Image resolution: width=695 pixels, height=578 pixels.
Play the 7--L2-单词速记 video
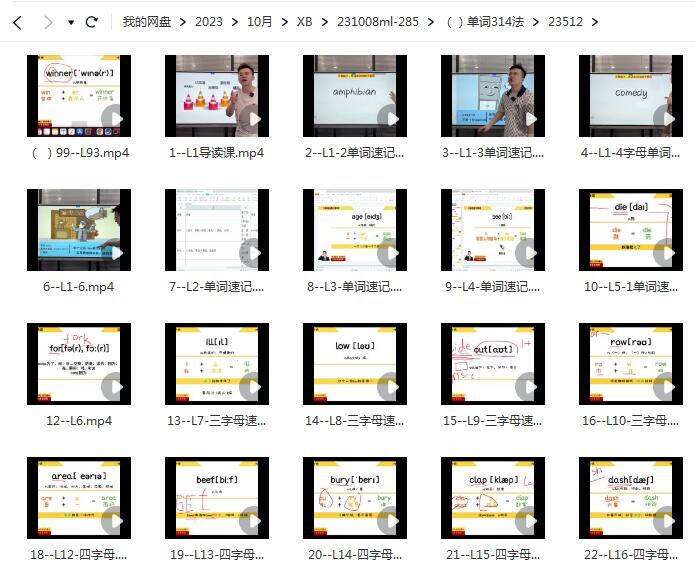[253, 253]
